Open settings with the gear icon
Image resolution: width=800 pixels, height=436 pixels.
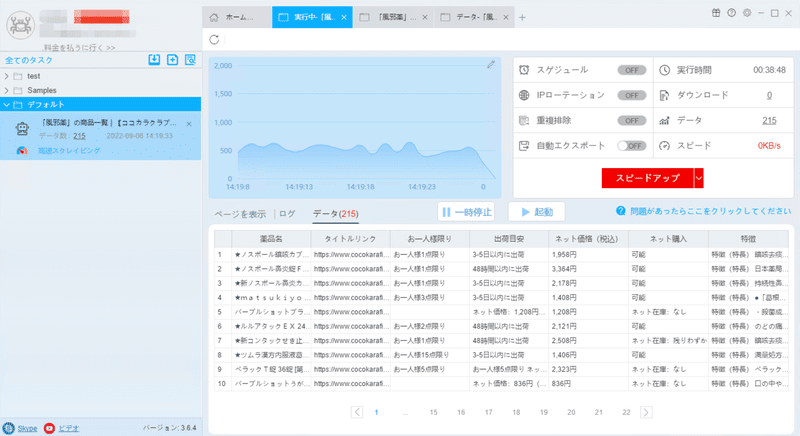pyautogui.click(x=747, y=13)
